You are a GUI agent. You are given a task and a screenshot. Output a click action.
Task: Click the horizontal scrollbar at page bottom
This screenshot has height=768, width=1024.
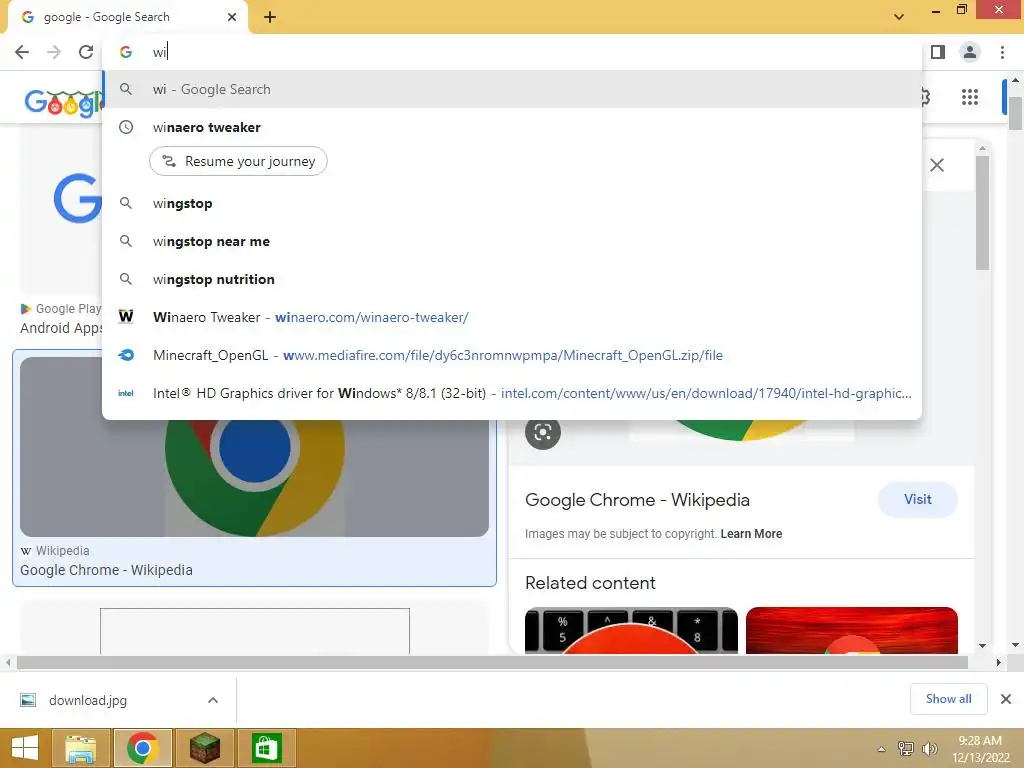point(492,662)
